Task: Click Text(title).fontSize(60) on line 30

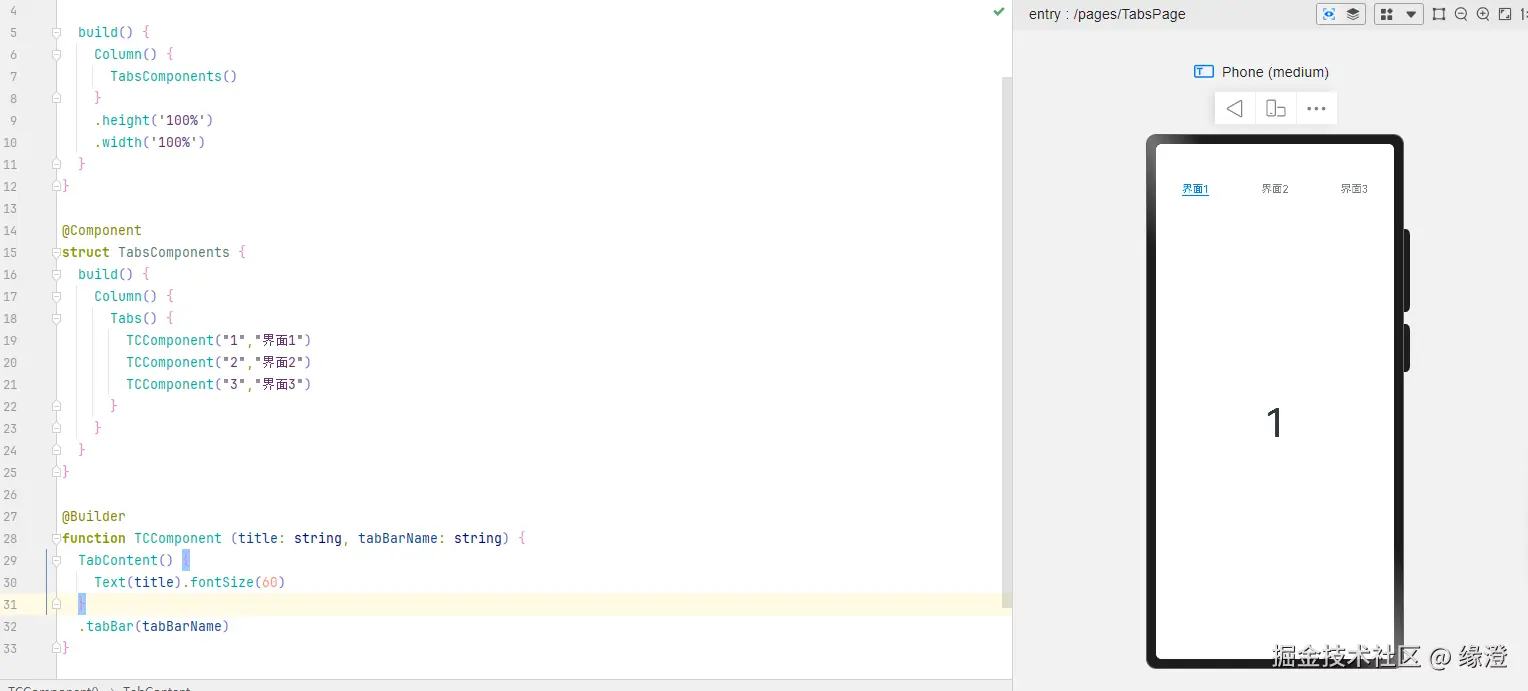Action: tap(190, 582)
